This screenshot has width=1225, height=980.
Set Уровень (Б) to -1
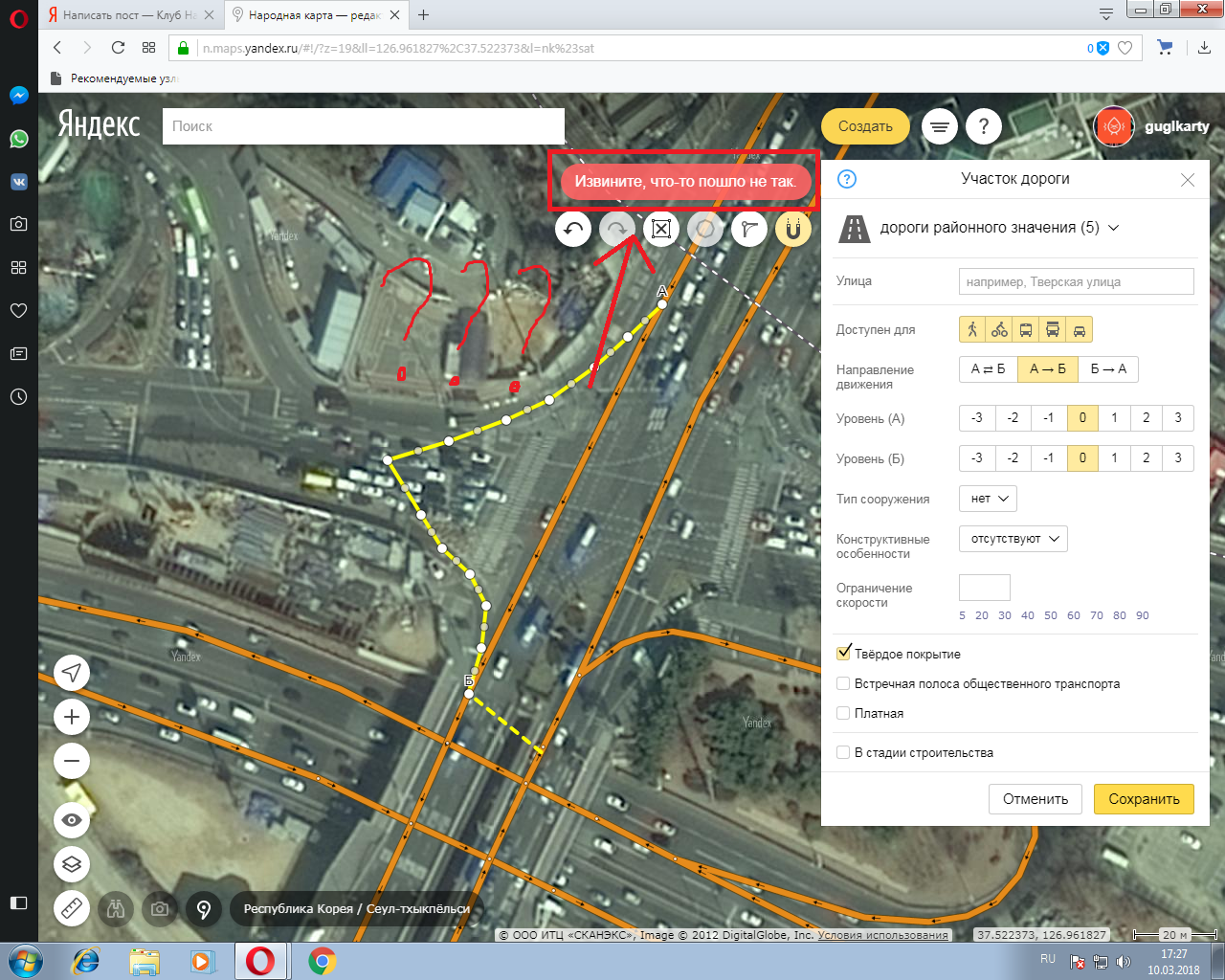(1049, 458)
